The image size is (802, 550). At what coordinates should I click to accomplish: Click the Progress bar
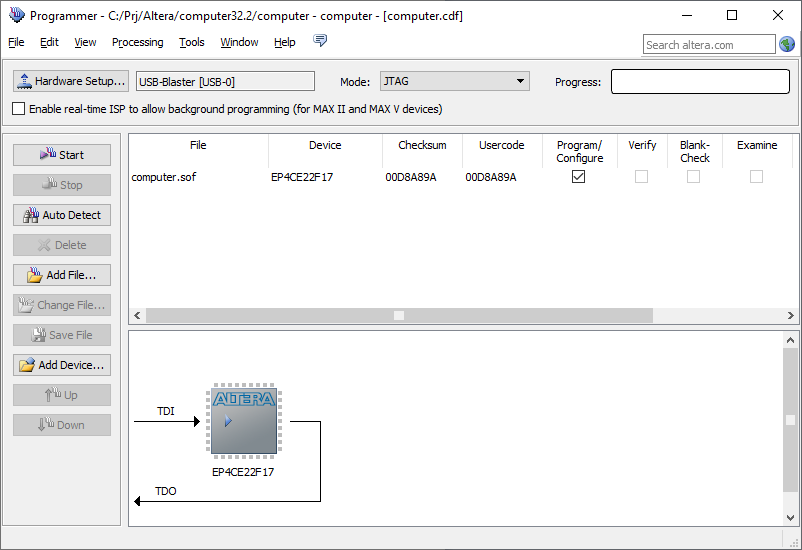(700, 81)
